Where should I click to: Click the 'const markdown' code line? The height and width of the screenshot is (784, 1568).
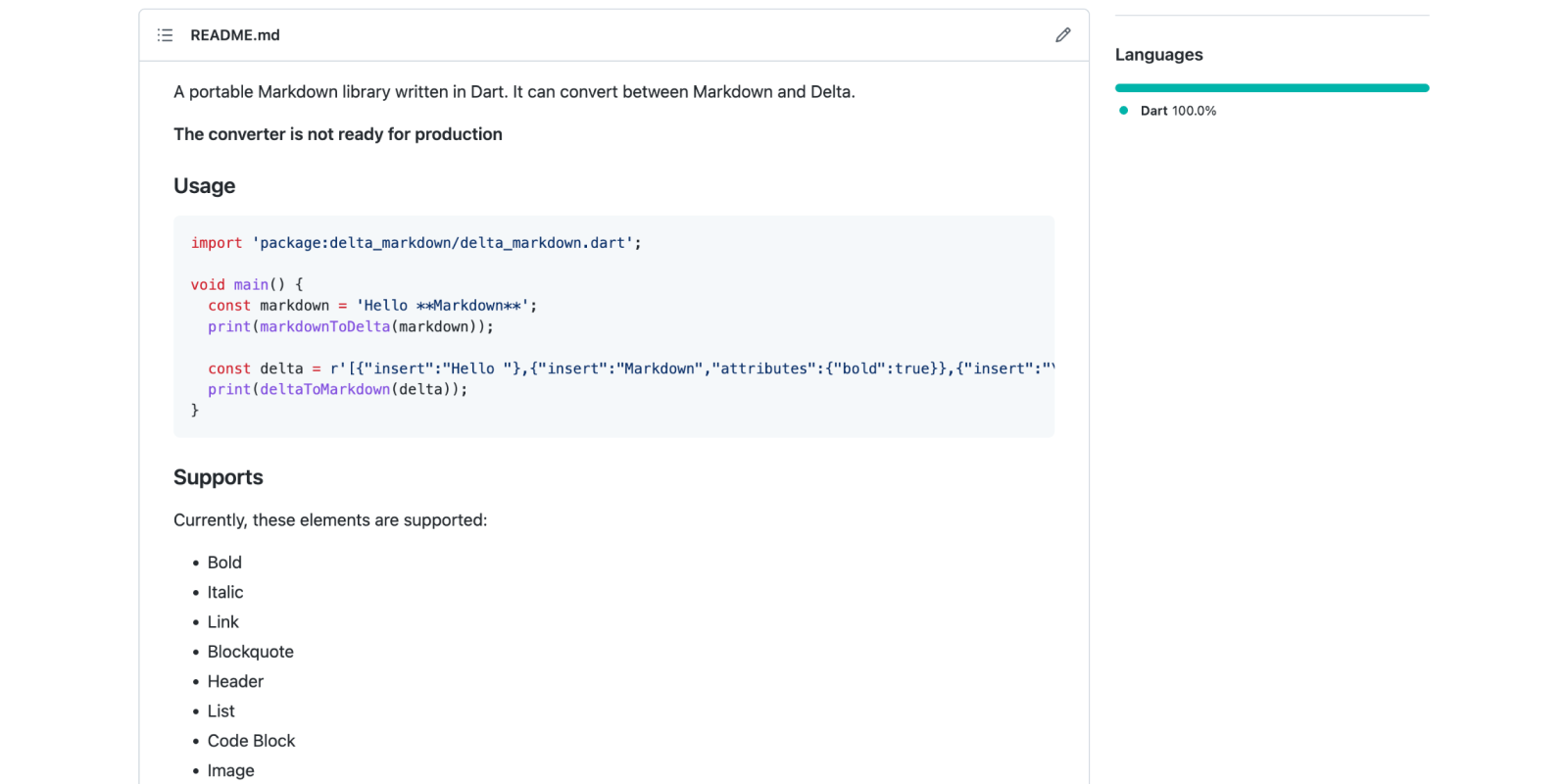click(x=372, y=306)
